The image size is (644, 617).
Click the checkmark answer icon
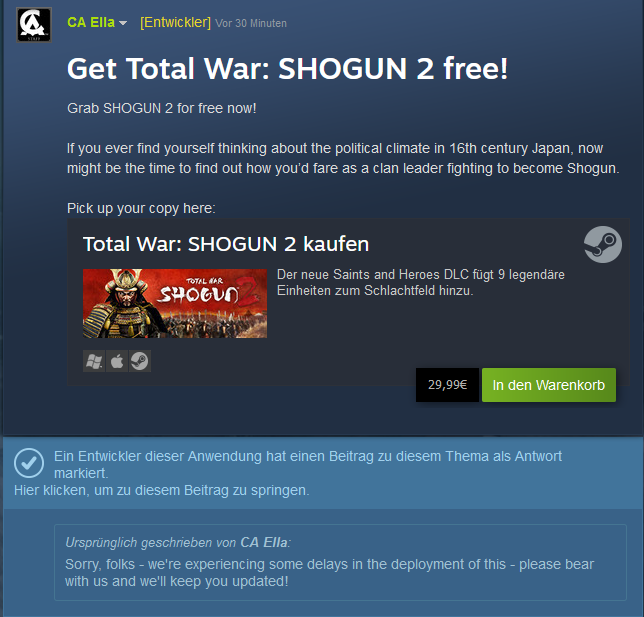(29, 463)
